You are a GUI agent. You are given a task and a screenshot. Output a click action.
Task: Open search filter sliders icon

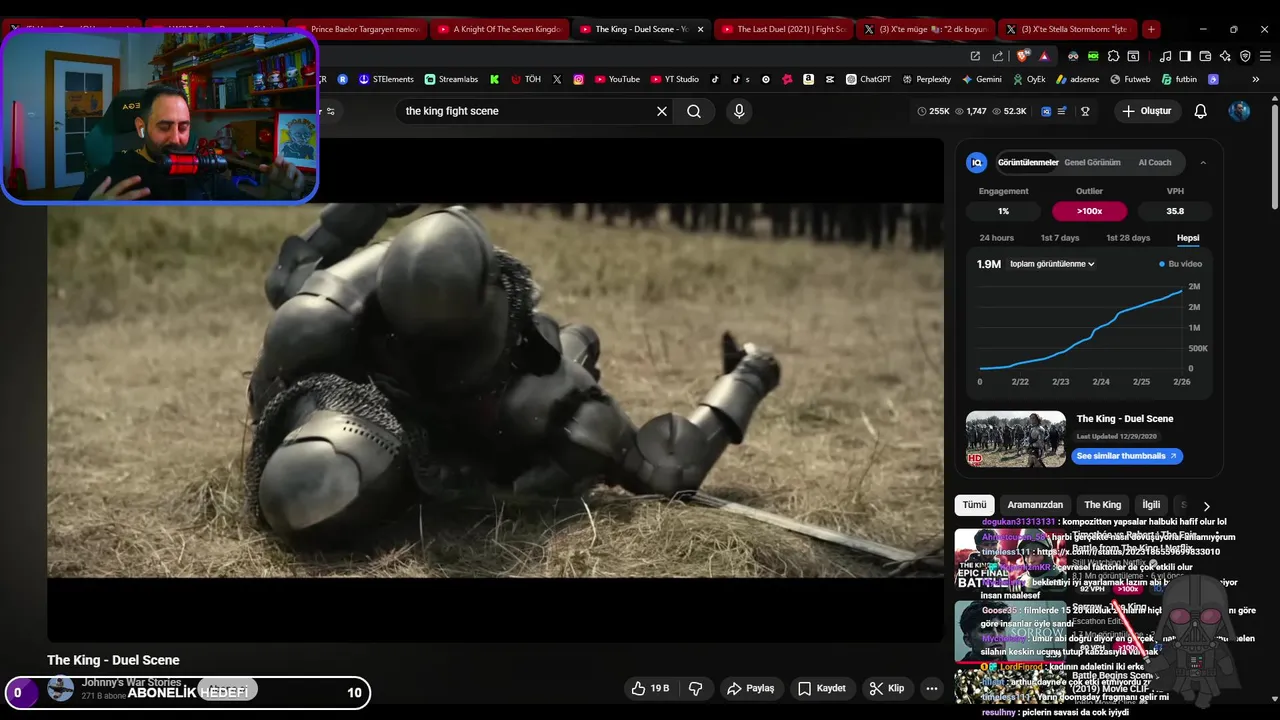(x=331, y=111)
